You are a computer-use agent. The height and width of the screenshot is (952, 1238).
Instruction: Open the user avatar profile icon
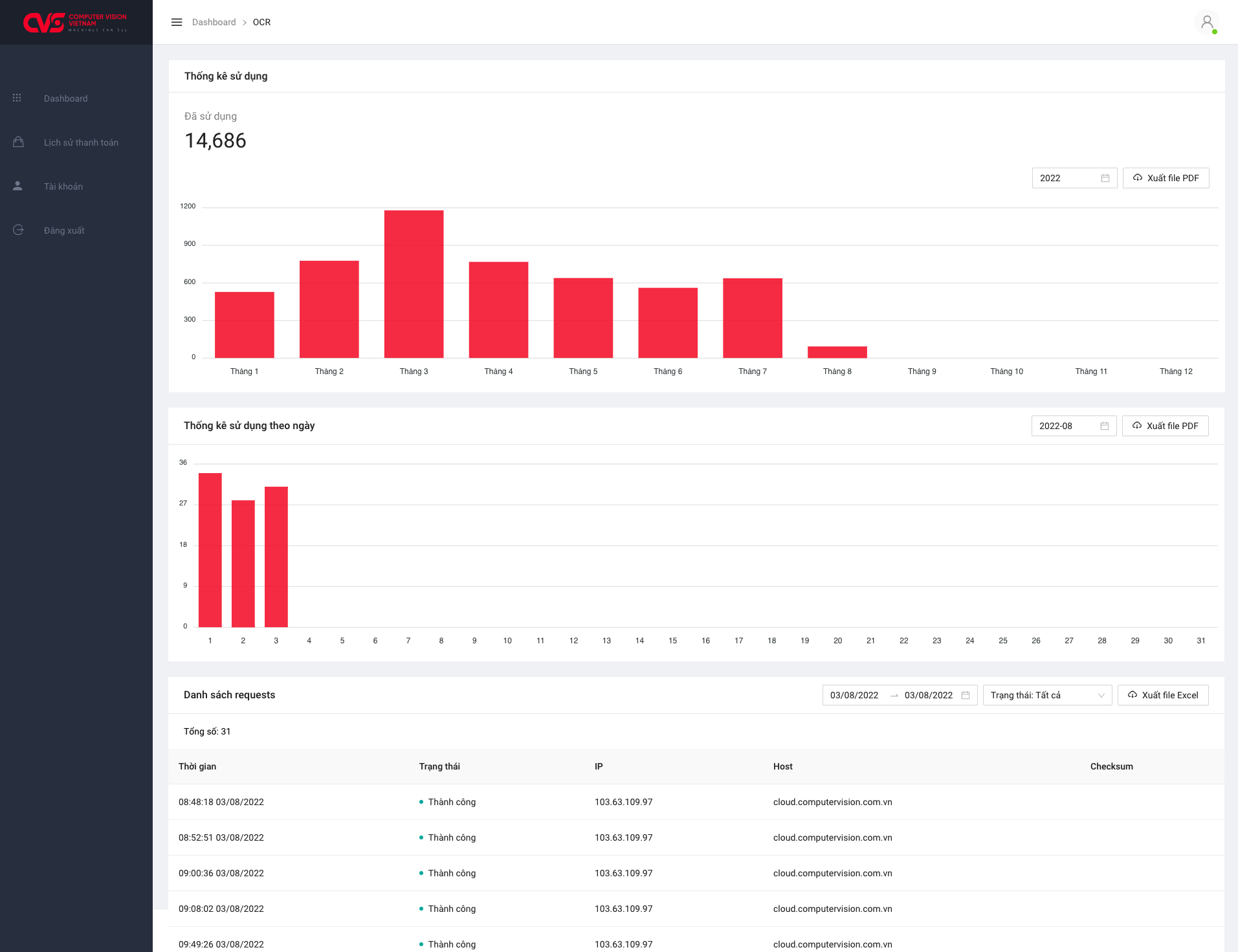click(1207, 23)
